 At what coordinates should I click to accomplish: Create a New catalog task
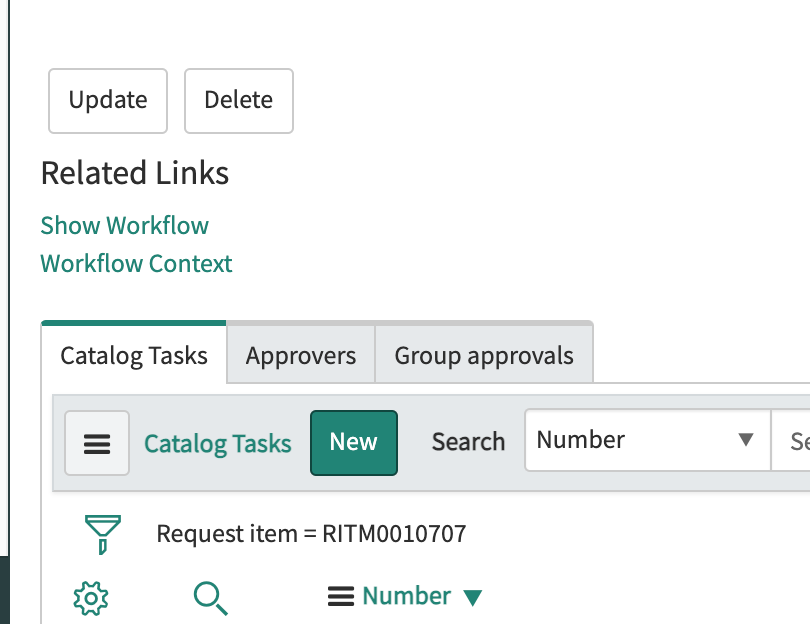pos(354,442)
